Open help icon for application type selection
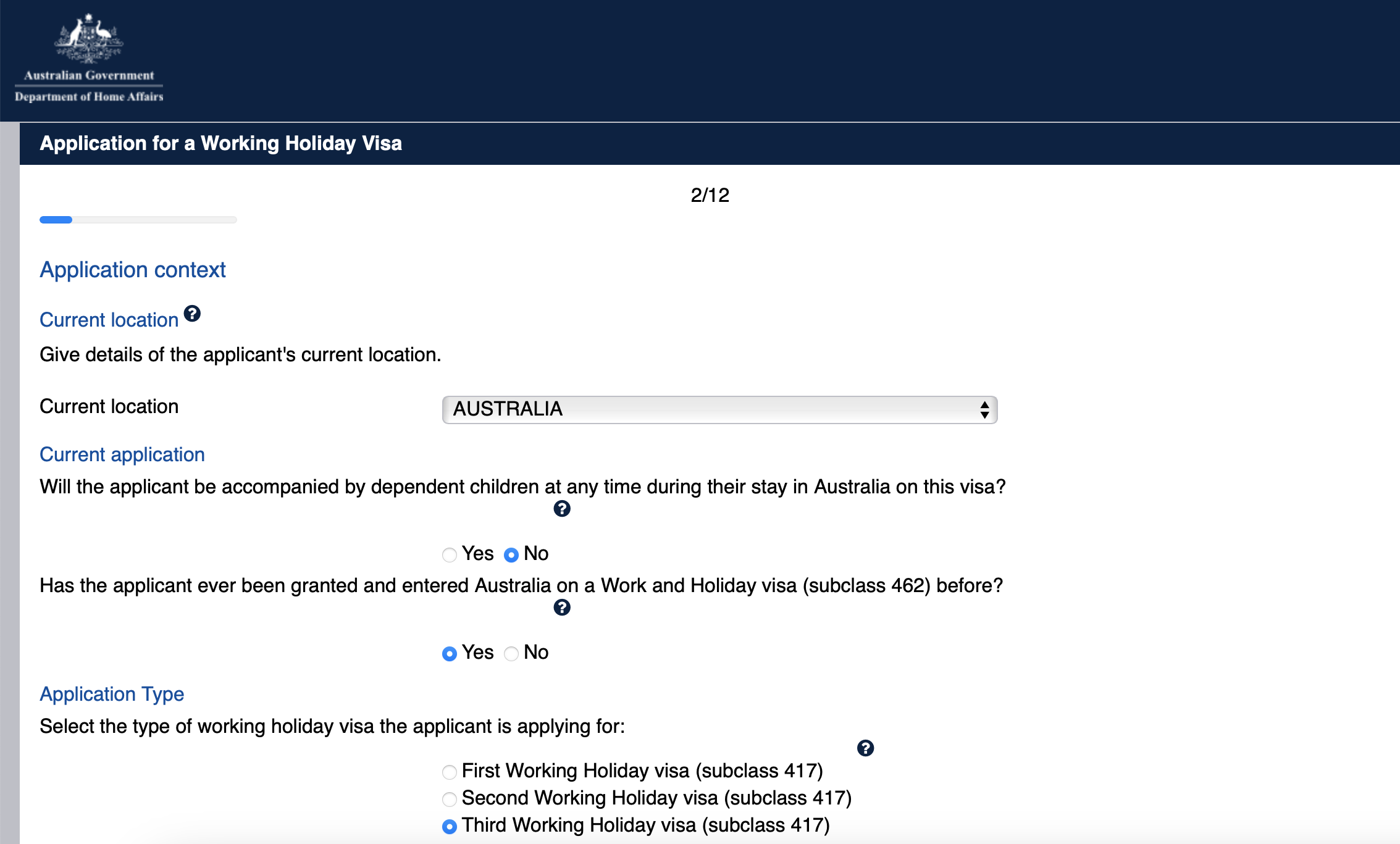1400x844 pixels. pos(865,748)
